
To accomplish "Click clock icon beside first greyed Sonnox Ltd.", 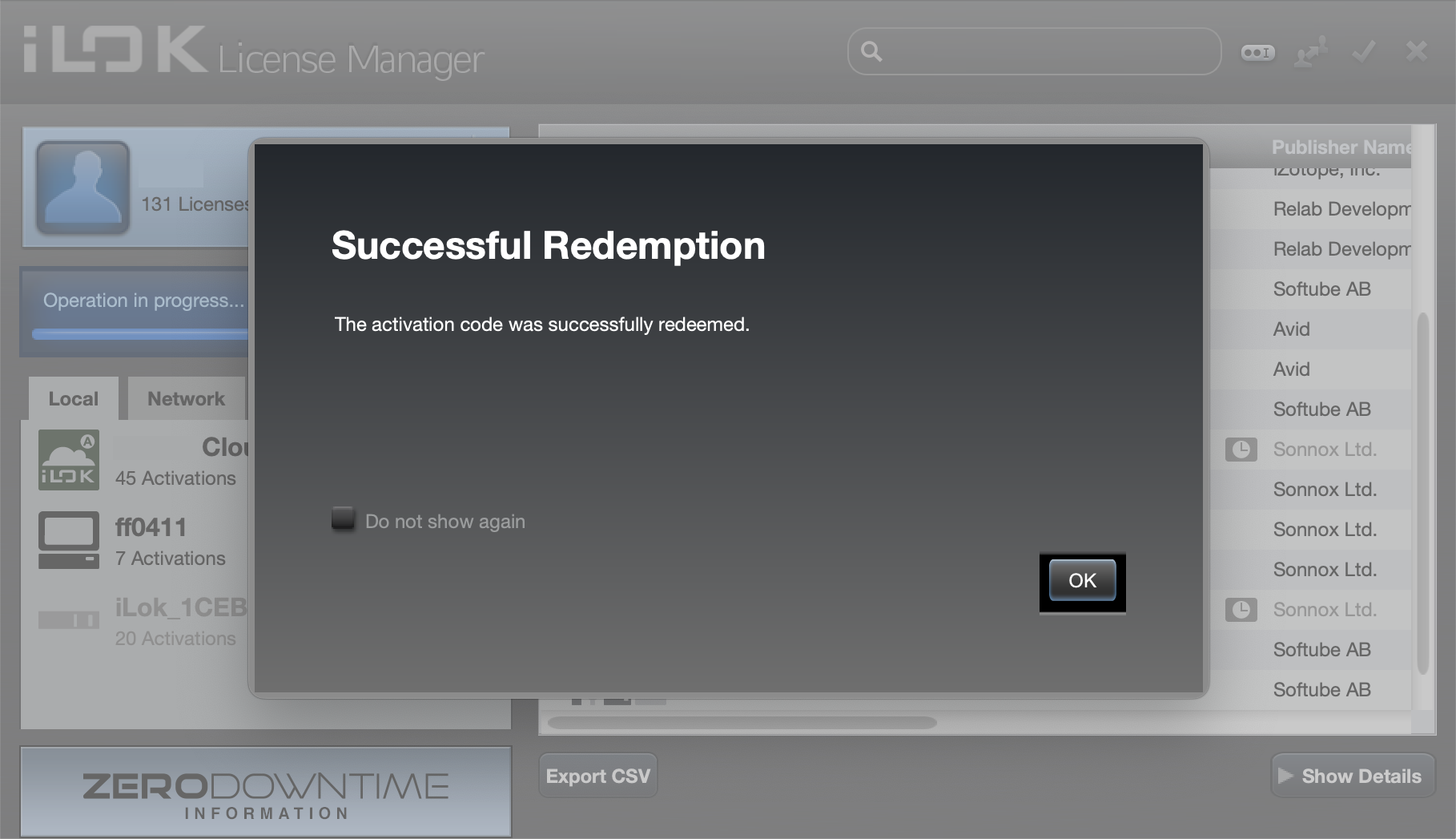I will [x=1241, y=450].
